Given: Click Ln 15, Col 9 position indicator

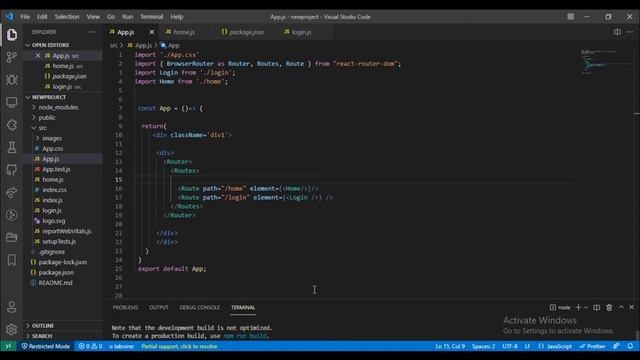Looking at the screenshot, I should point(450,346).
